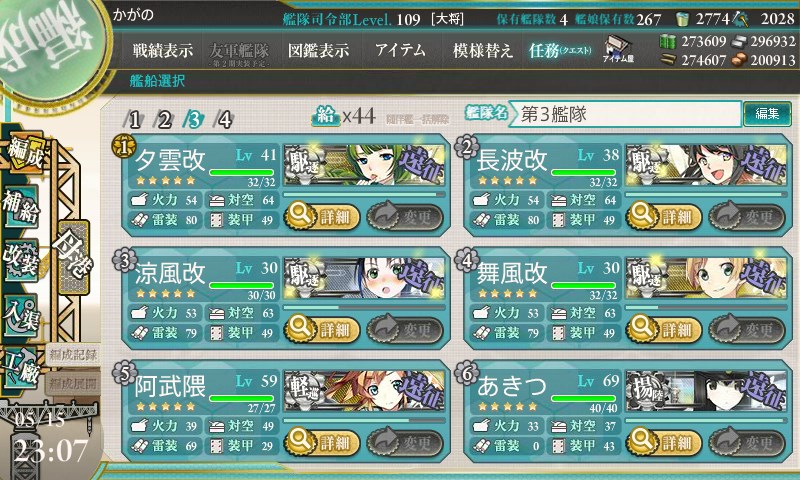Switch to fleet tab 1
This screenshot has height=480, width=800.
(134, 120)
